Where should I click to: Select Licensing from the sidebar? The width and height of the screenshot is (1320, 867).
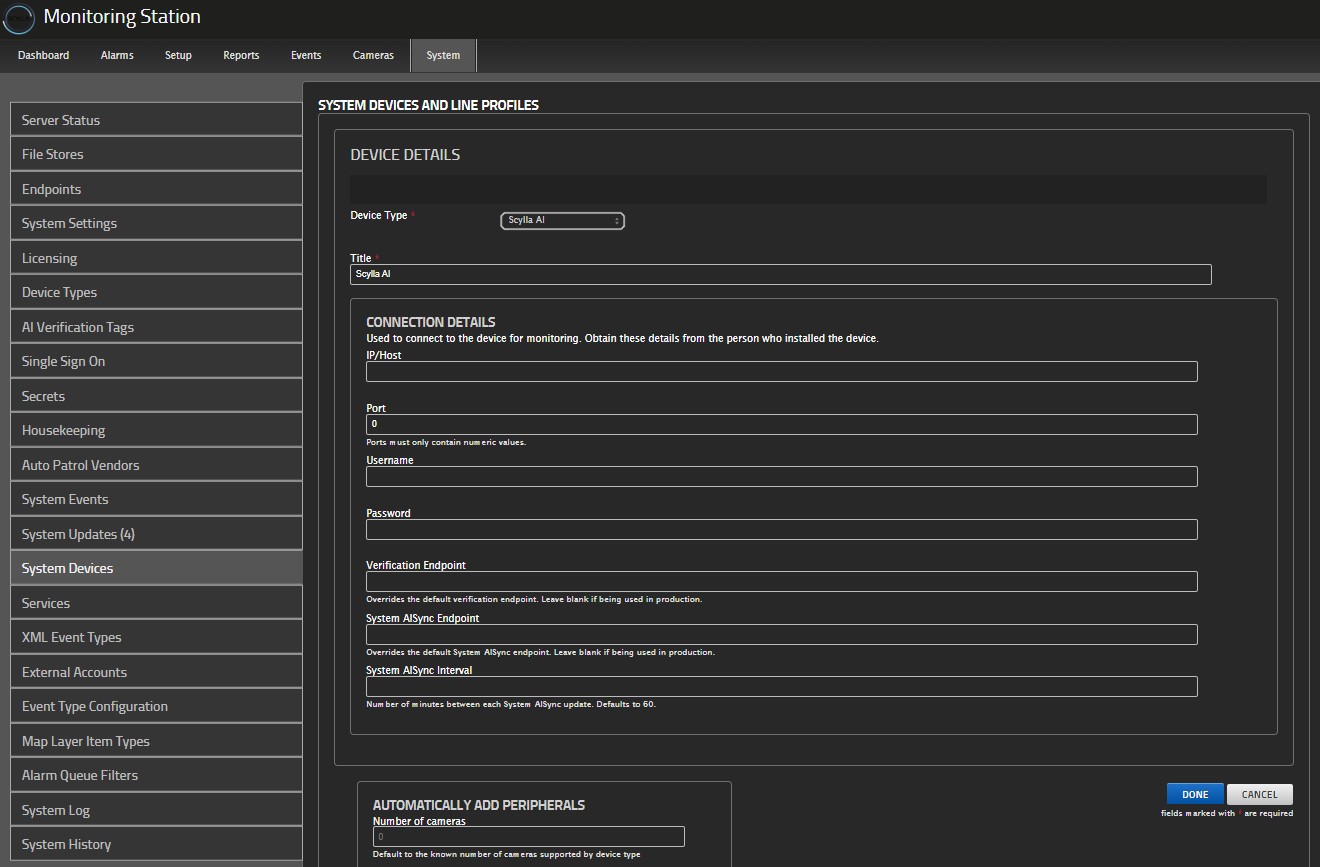(x=156, y=258)
